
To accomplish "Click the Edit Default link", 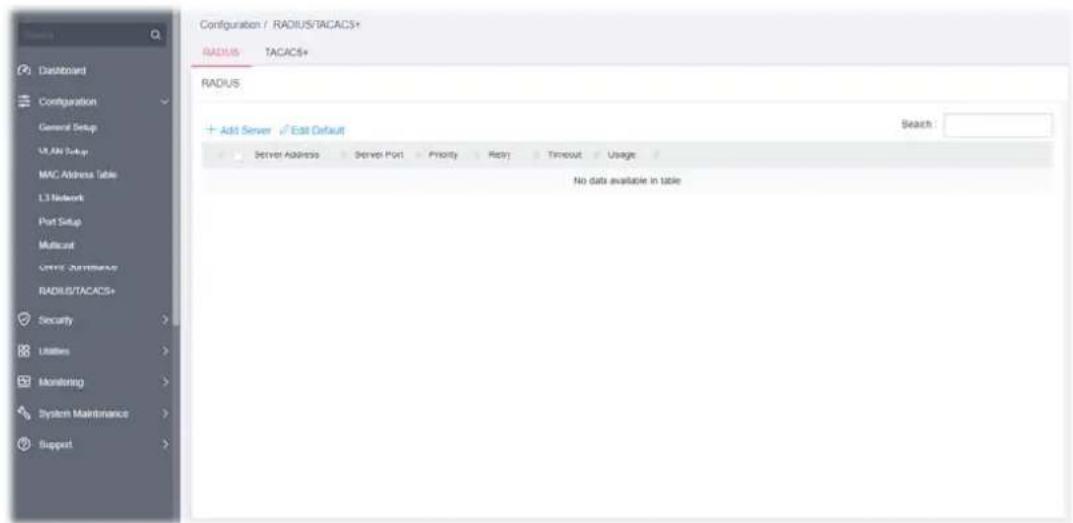I will tap(318, 130).
